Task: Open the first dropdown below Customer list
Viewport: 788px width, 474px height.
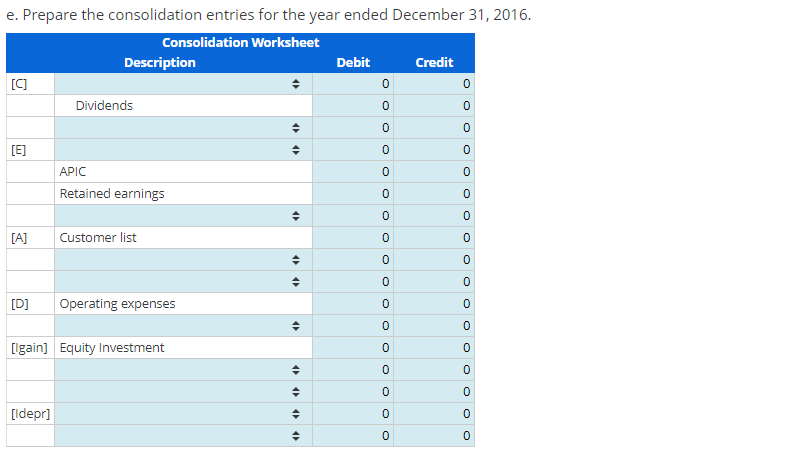Action: [183, 260]
